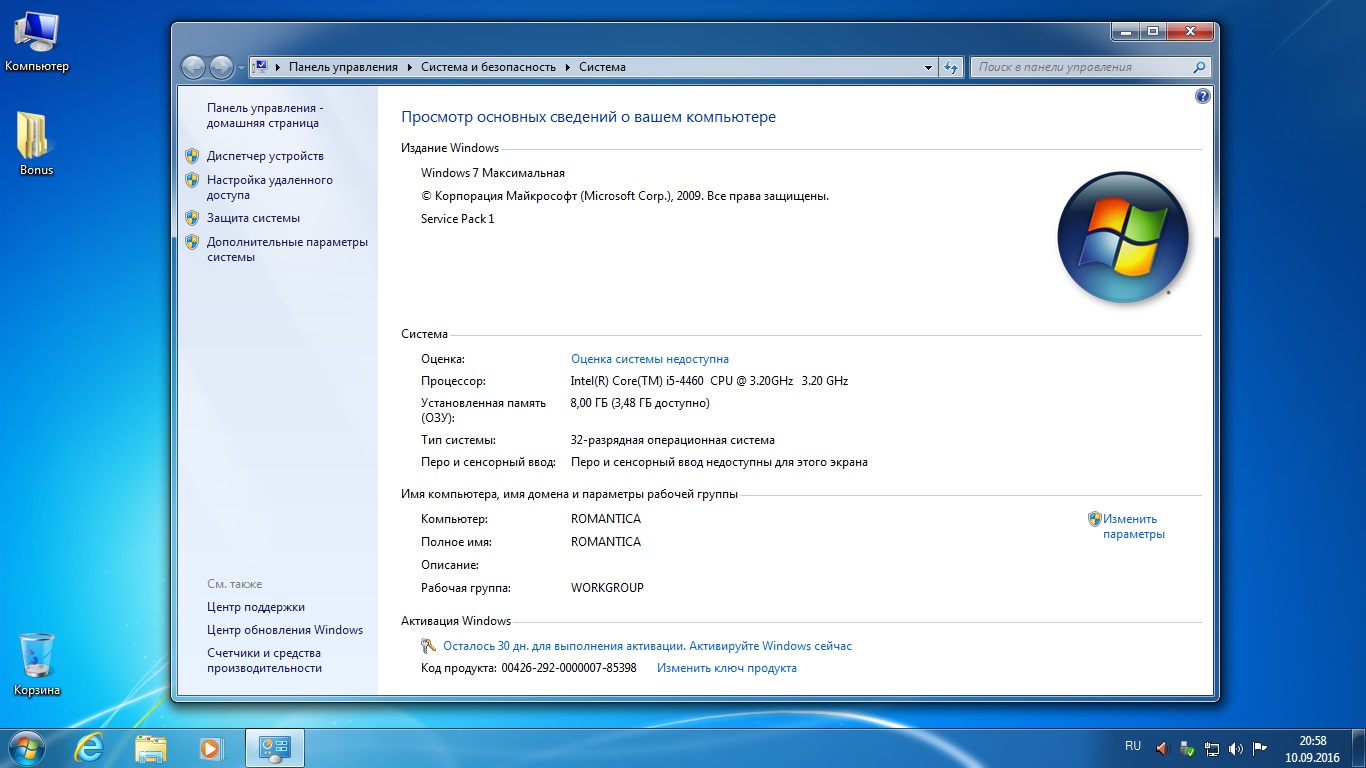
Task: Click the safely remove hardware tray icon
Action: tap(1187, 747)
